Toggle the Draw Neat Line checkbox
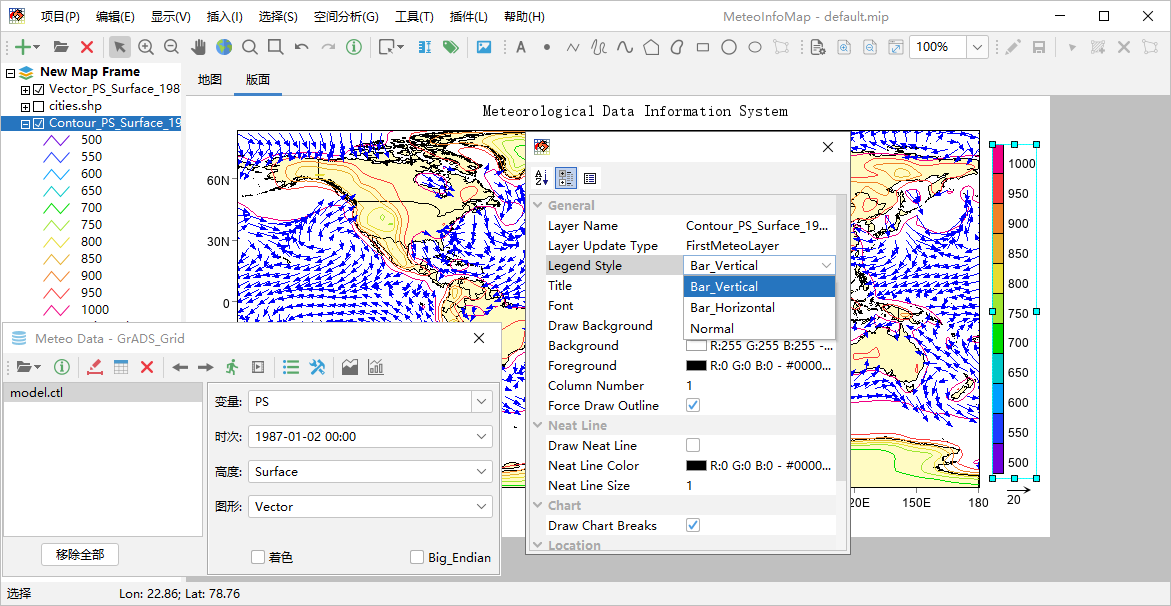Screen dimensions: 1171x606 coord(693,445)
